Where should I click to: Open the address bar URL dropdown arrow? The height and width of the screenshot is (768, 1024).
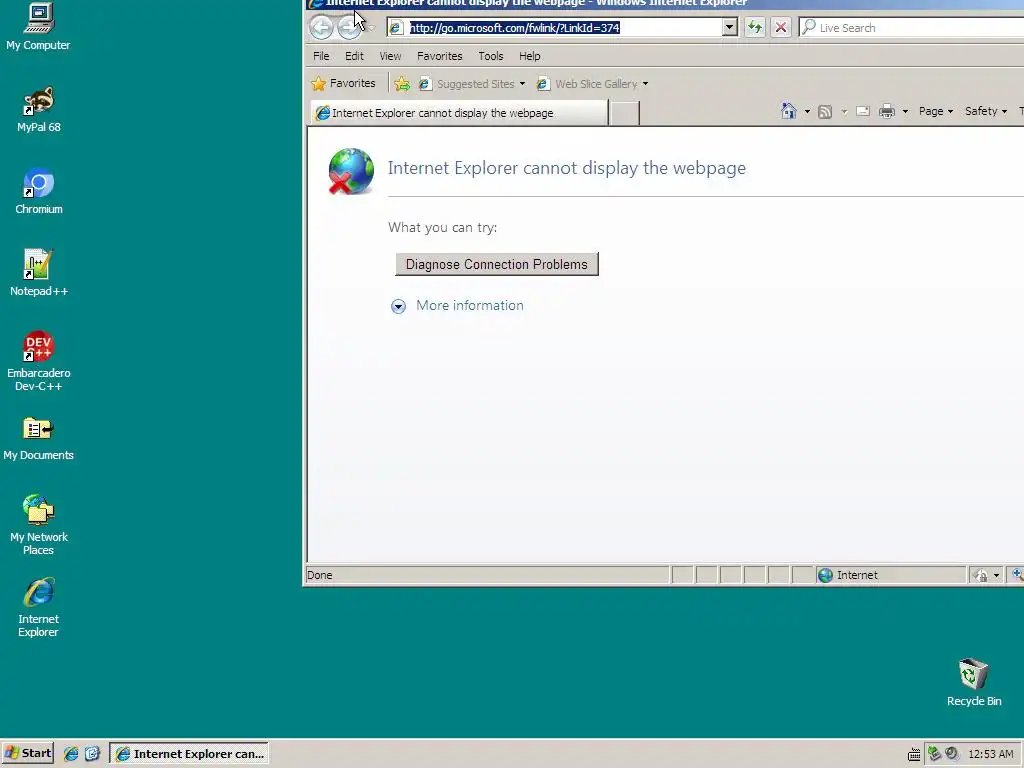(x=730, y=27)
